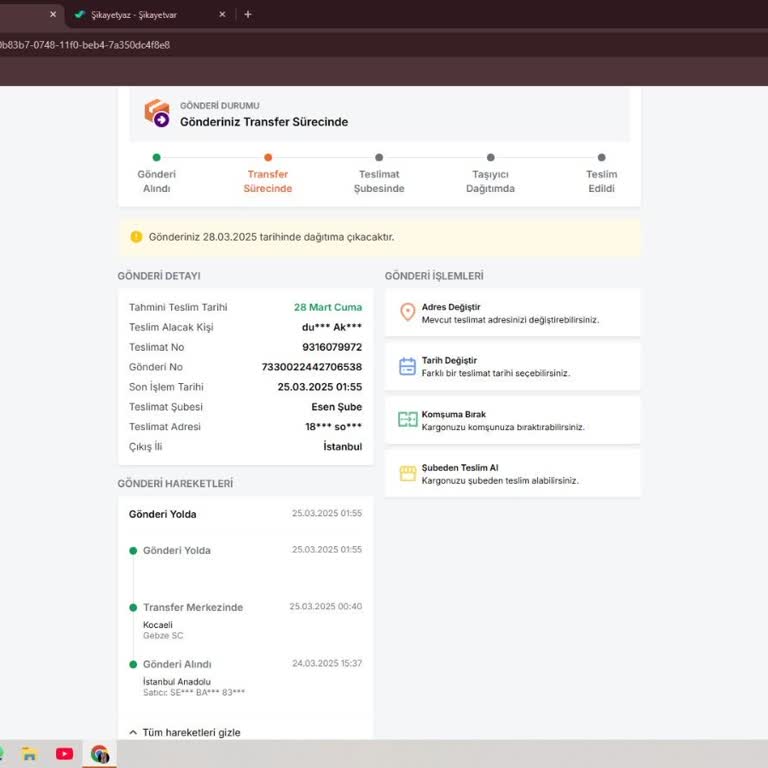Image resolution: width=768 pixels, height=768 pixels.
Task: Click the 24.03.2025 15:37 timestamp
Action: click(x=327, y=663)
